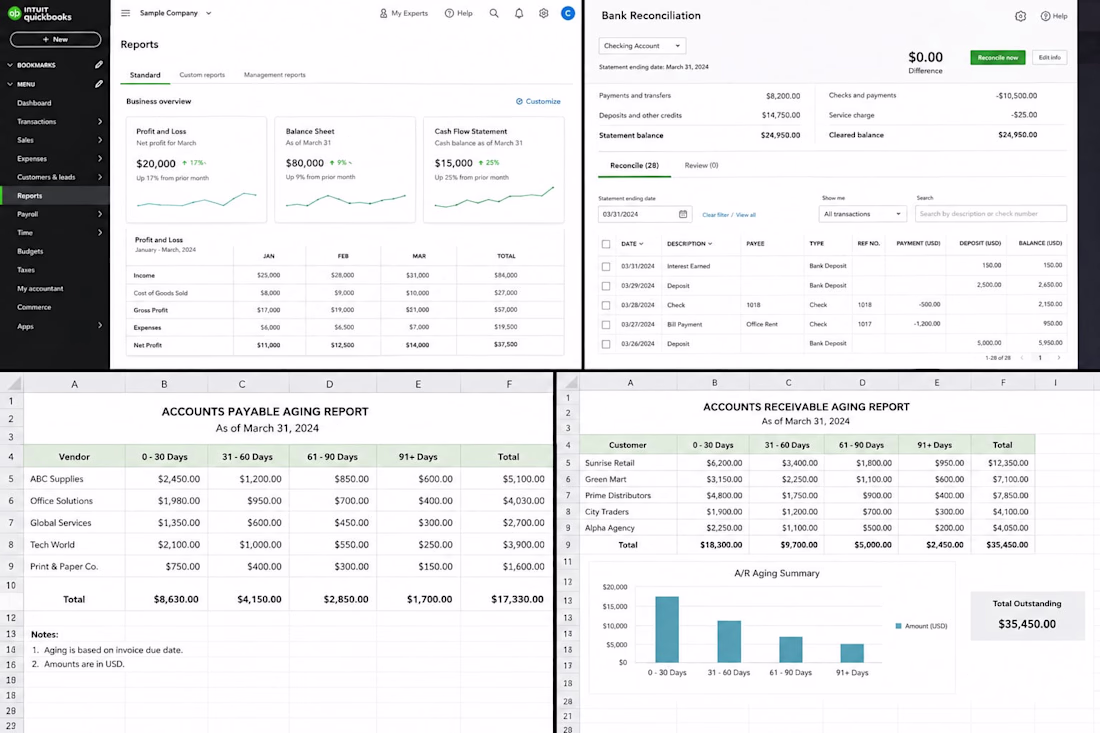Click the Clear filter link
This screenshot has height=733, width=1100.
[715, 215]
